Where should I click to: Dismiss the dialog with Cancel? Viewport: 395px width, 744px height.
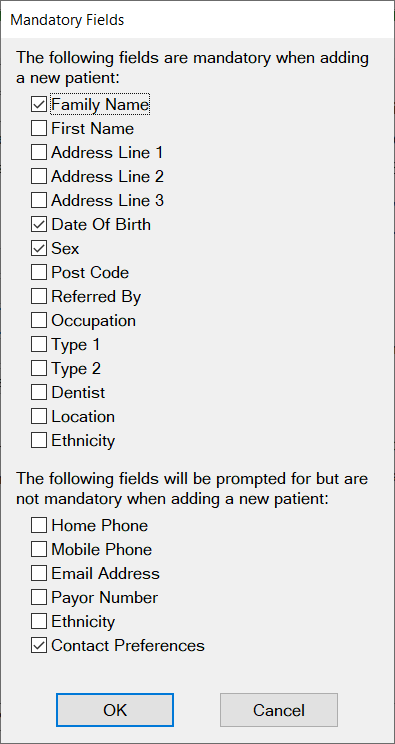tap(279, 710)
